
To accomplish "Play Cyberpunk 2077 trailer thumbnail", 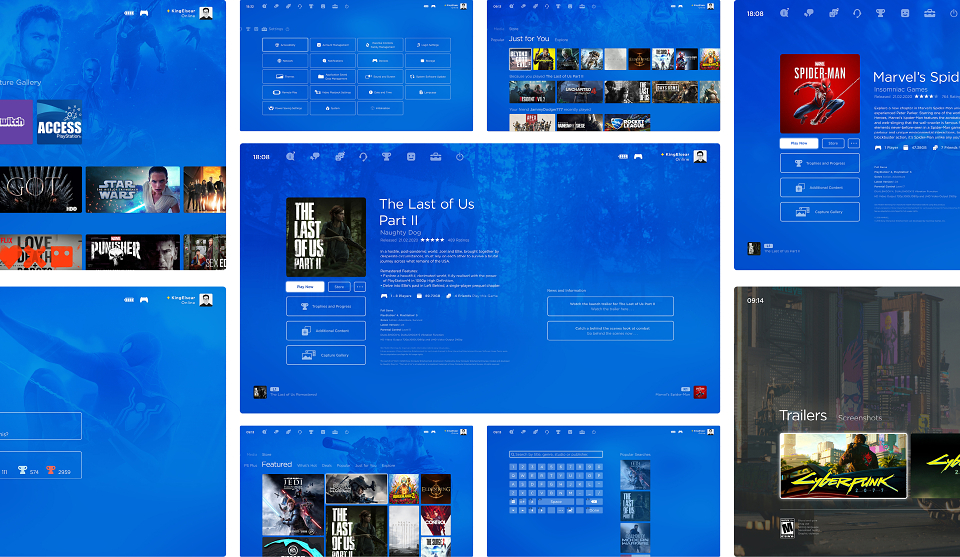I will pyautogui.click(x=843, y=466).
